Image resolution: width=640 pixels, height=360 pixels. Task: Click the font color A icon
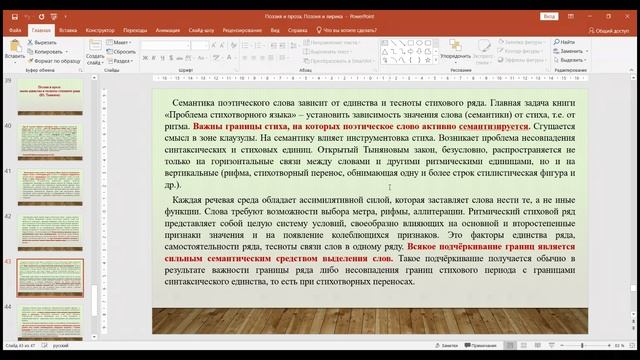click(x=229, y=58)
